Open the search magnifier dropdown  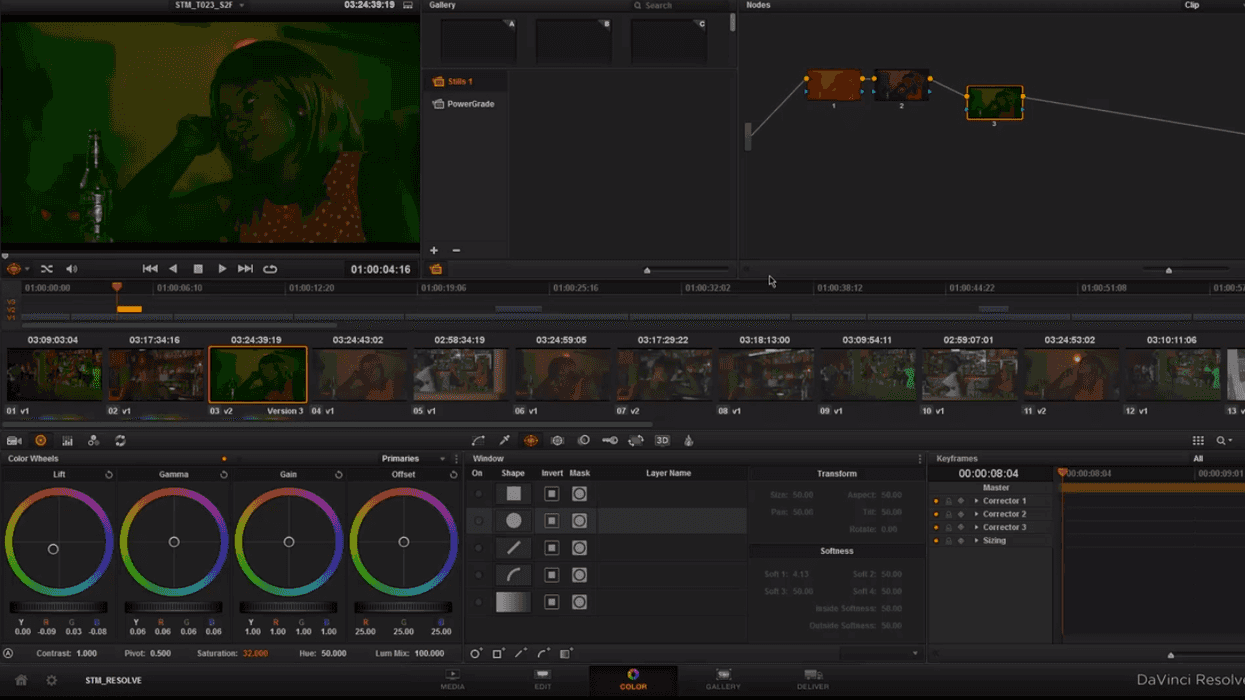tap(1224, 440)
